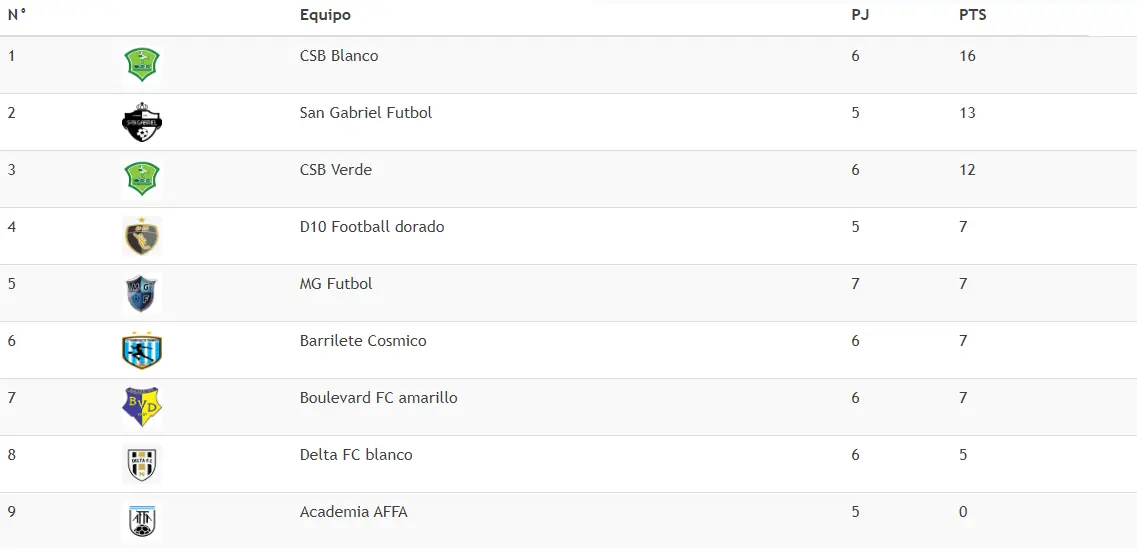Image resolution: width=1137 pixels, height=552 pixels.
Task: Open the CSB Blanco team name
Action: coord(339,56)
